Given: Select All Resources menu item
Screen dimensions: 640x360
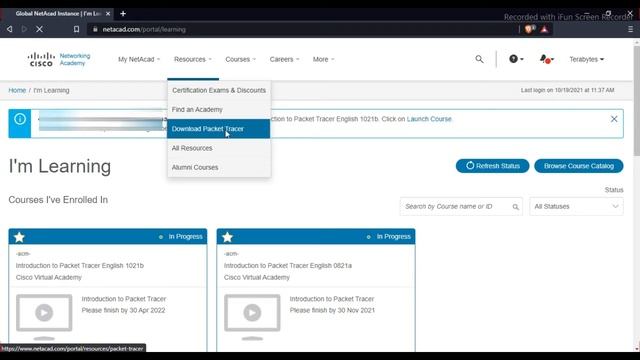Looking at the screenshot, I should click(x=219, y=148).
